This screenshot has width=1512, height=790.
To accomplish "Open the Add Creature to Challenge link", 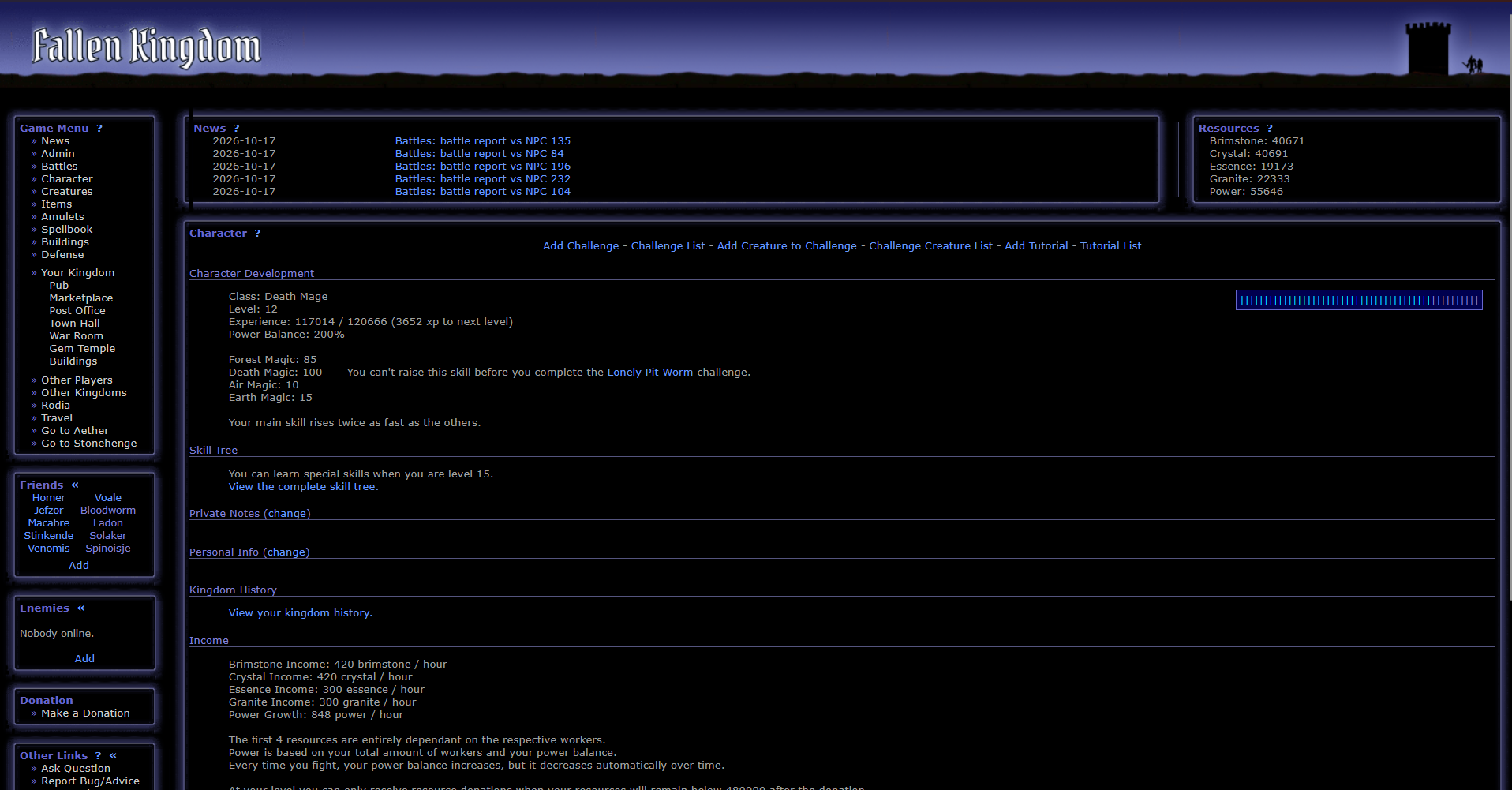I will tap(787, 246).
